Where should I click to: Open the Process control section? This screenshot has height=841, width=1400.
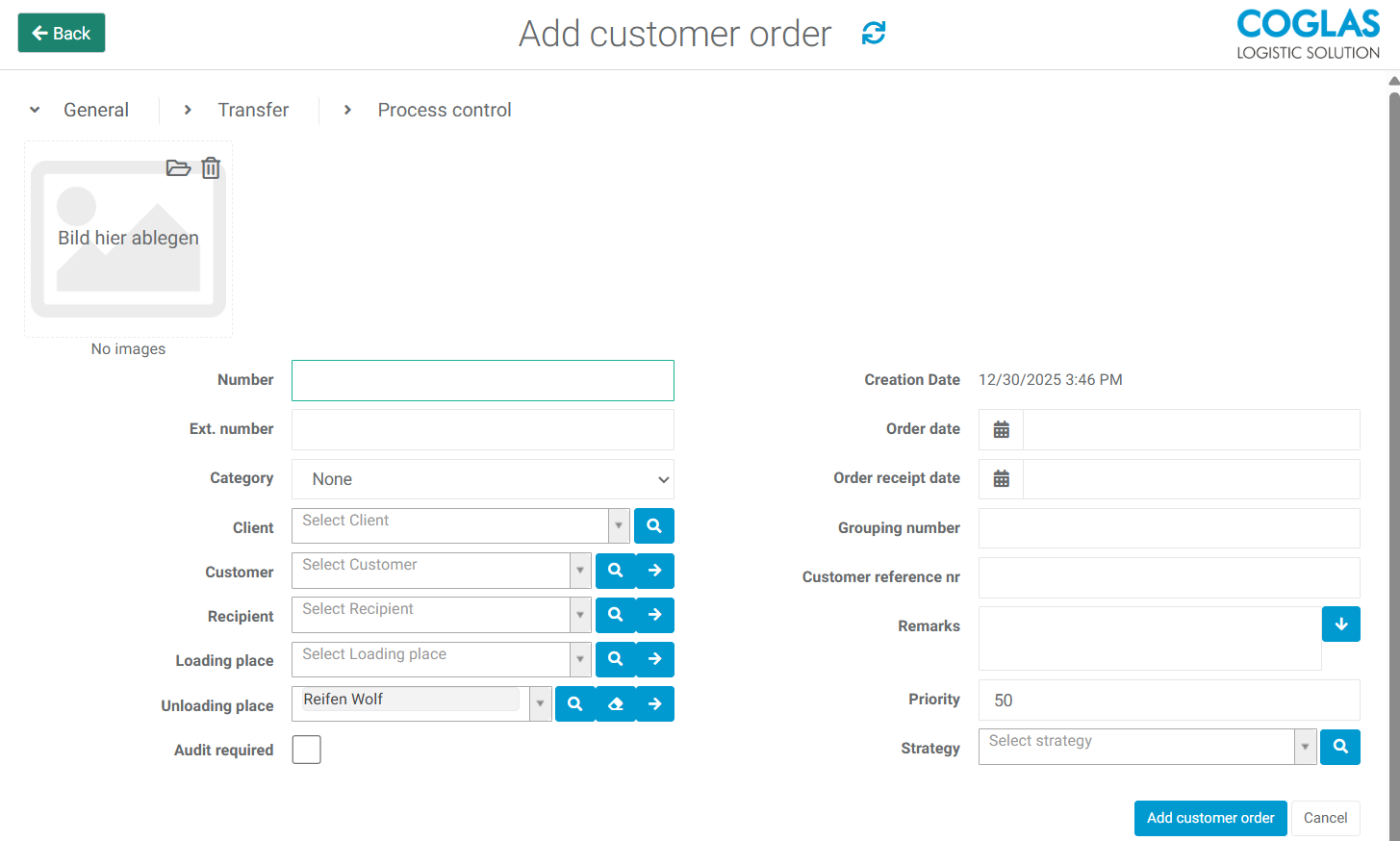tap(444, 110)
